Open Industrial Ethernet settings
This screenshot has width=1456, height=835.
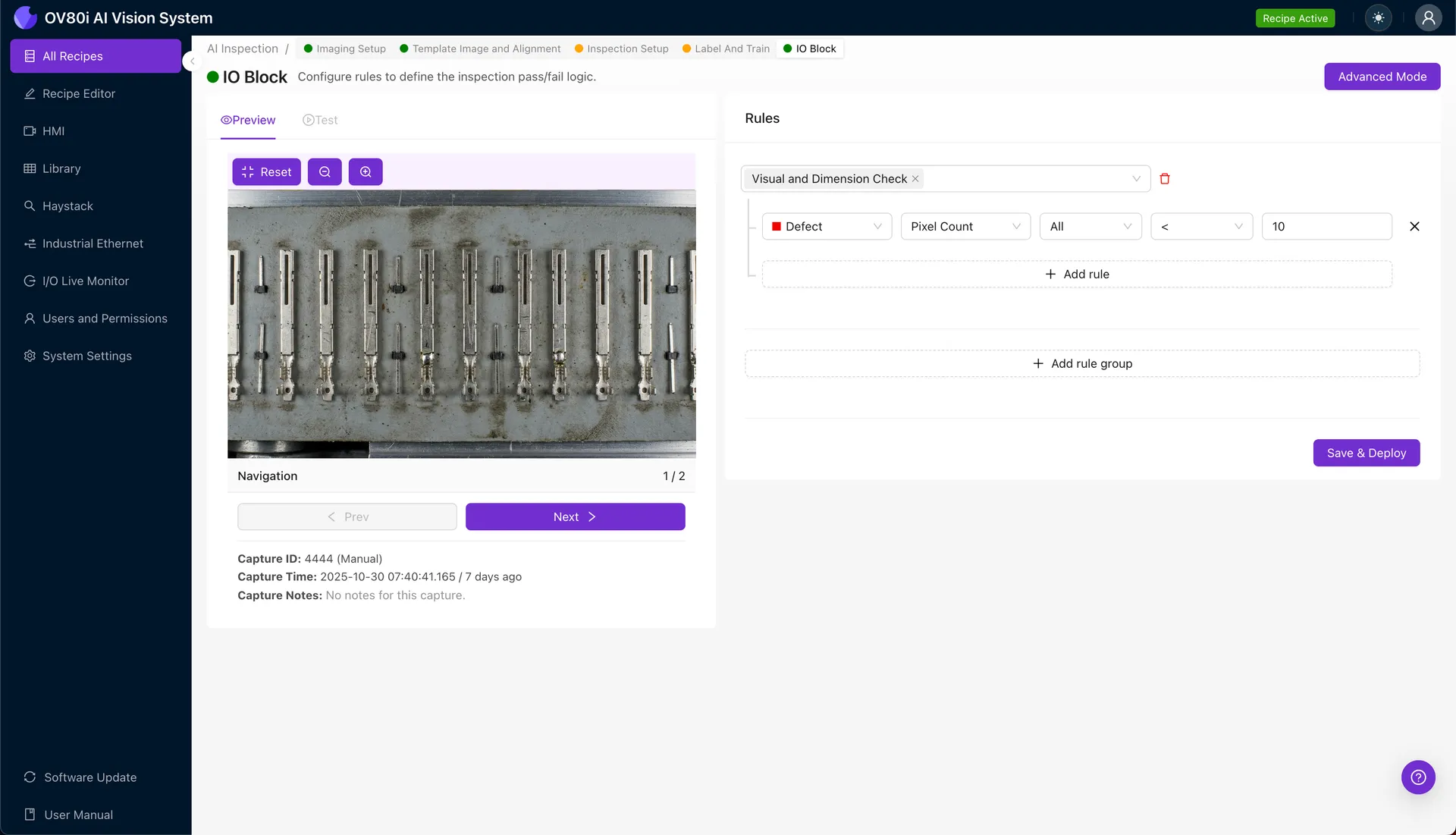point(93,243)
